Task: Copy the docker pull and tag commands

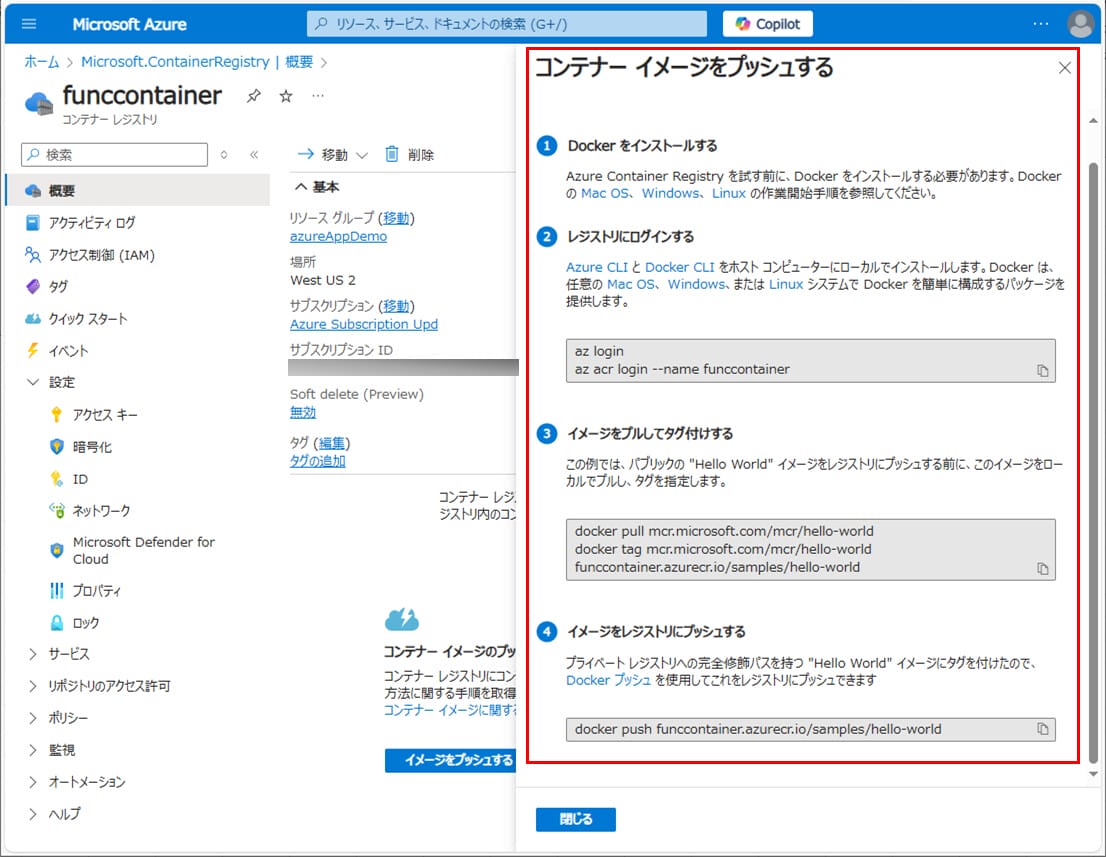Action: pos(1042,568)
